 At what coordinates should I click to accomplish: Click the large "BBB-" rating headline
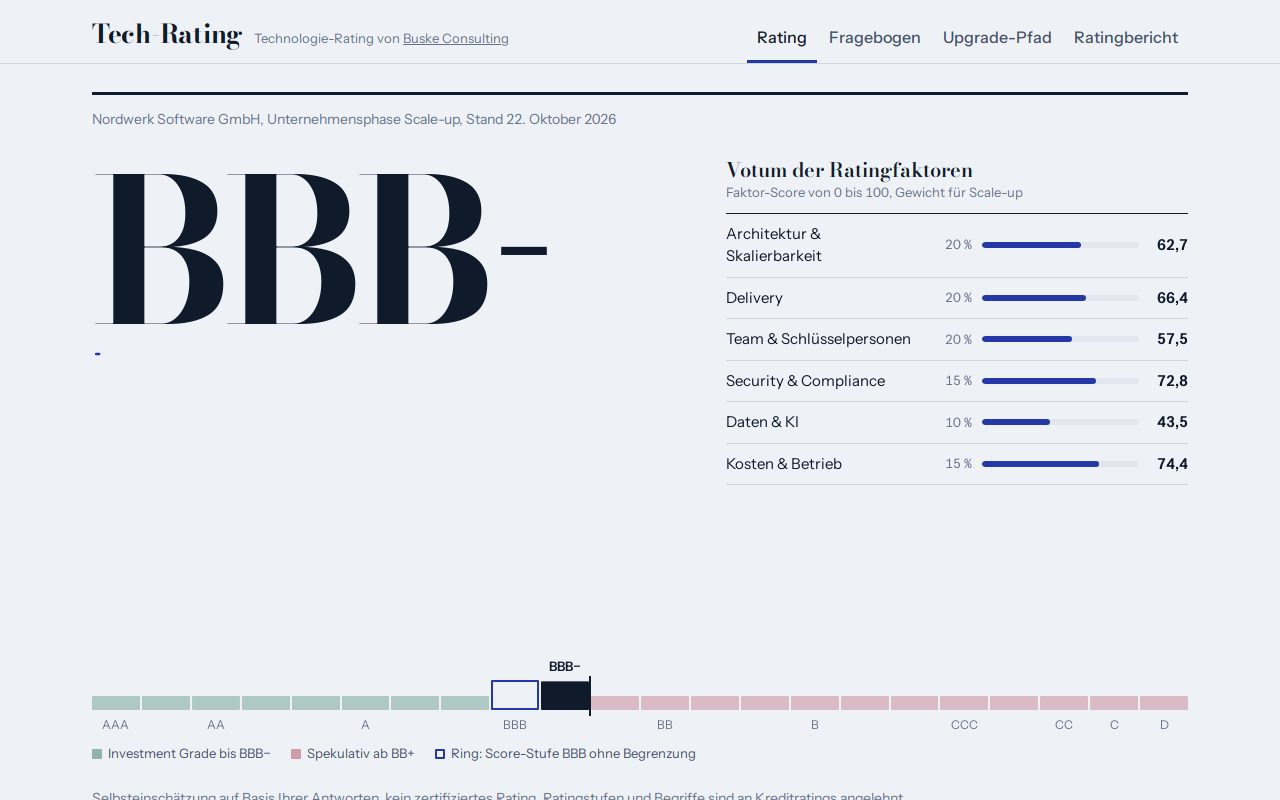pyautogui.click(x=321, y=249)
